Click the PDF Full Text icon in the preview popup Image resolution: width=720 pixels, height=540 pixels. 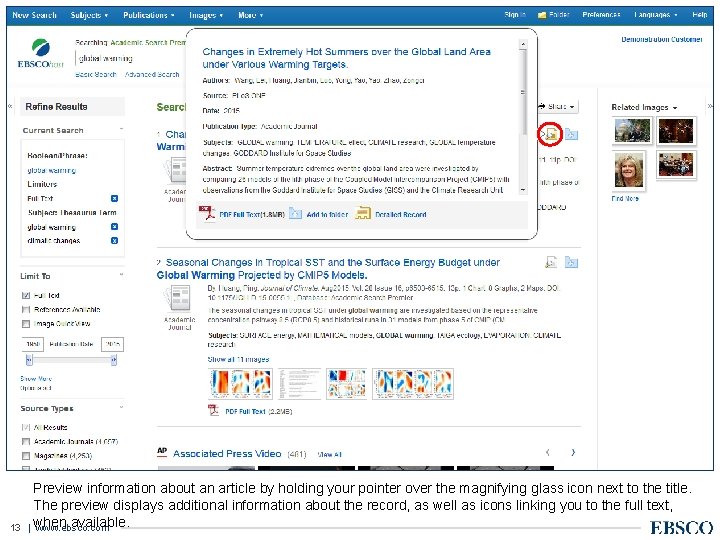[x=207, y=214]
